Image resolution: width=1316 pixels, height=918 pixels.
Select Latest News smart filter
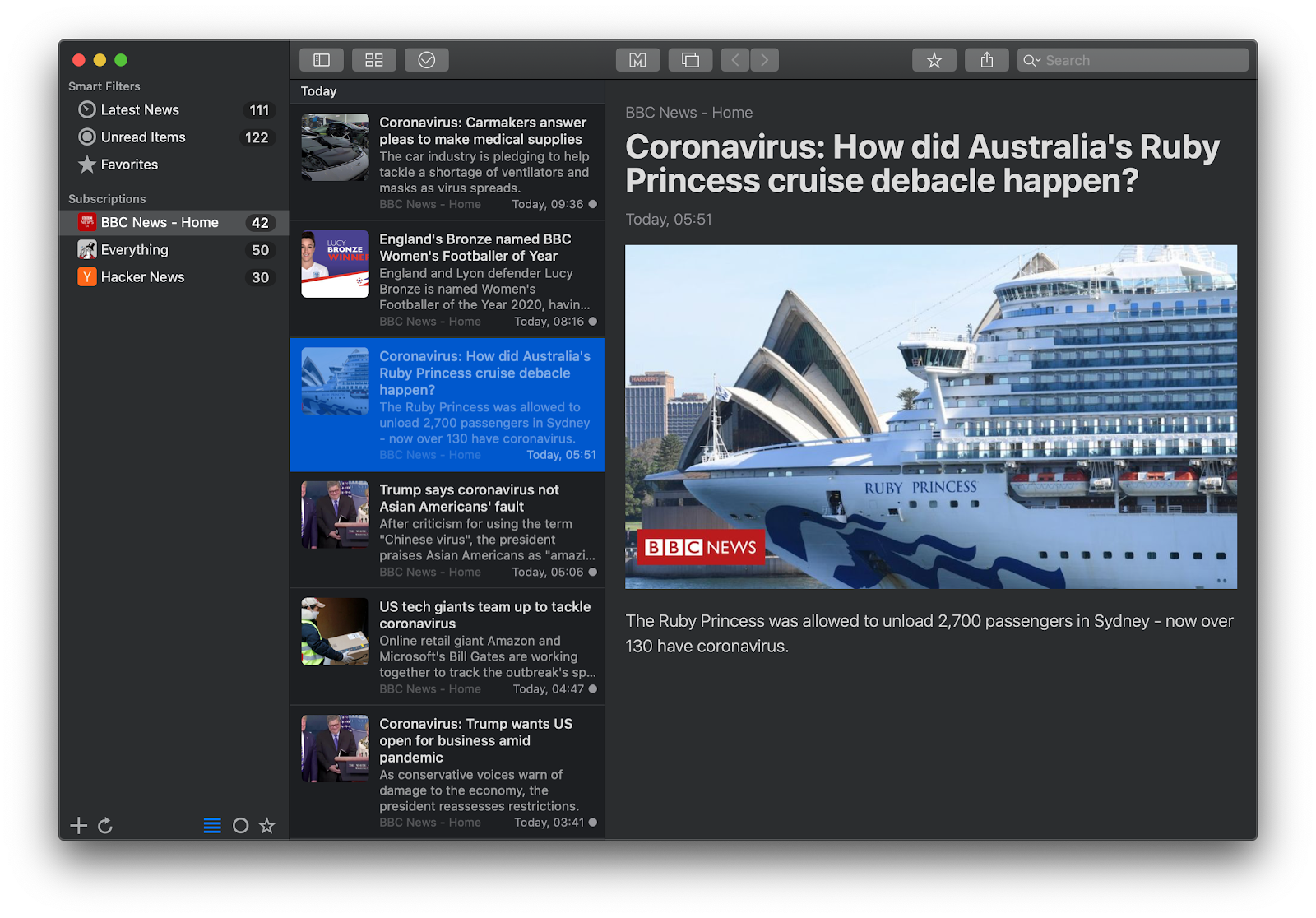point(174,110)
